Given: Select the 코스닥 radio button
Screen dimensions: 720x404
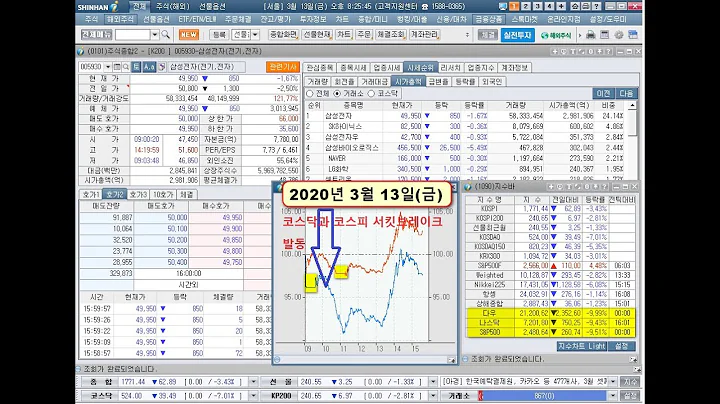Looking at the screenshot, I should 371,93.
